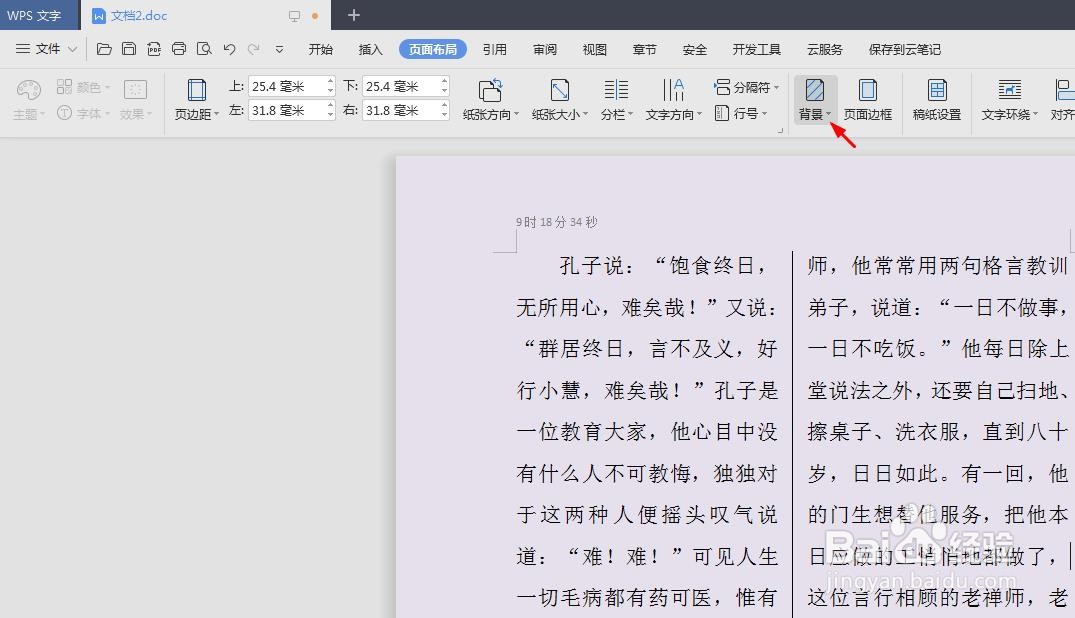Switch to the 审阅 tab

coord(544,49)
